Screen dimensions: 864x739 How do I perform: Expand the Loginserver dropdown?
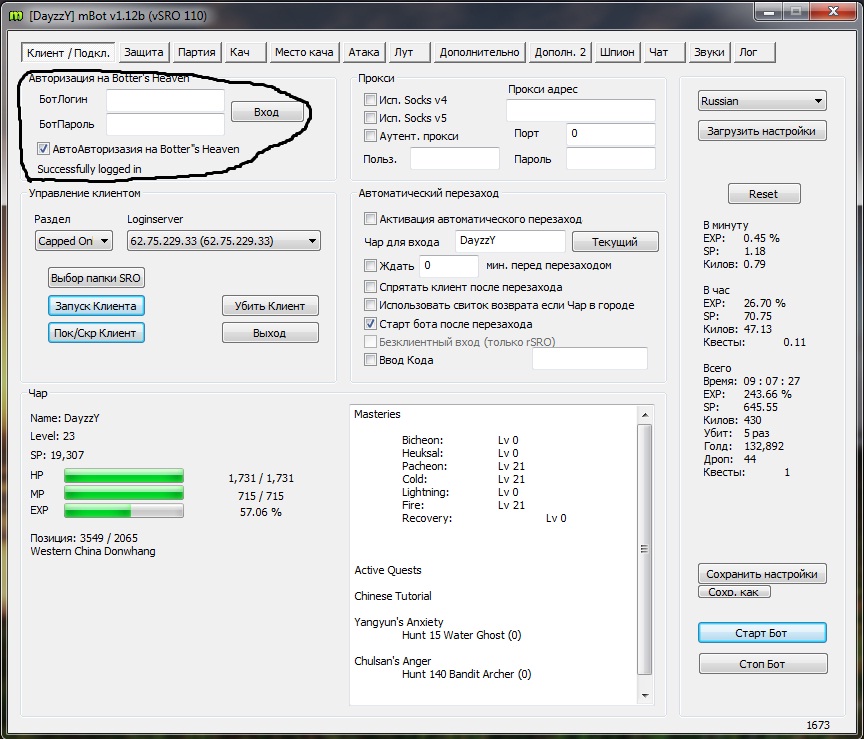tap(223, 241)
